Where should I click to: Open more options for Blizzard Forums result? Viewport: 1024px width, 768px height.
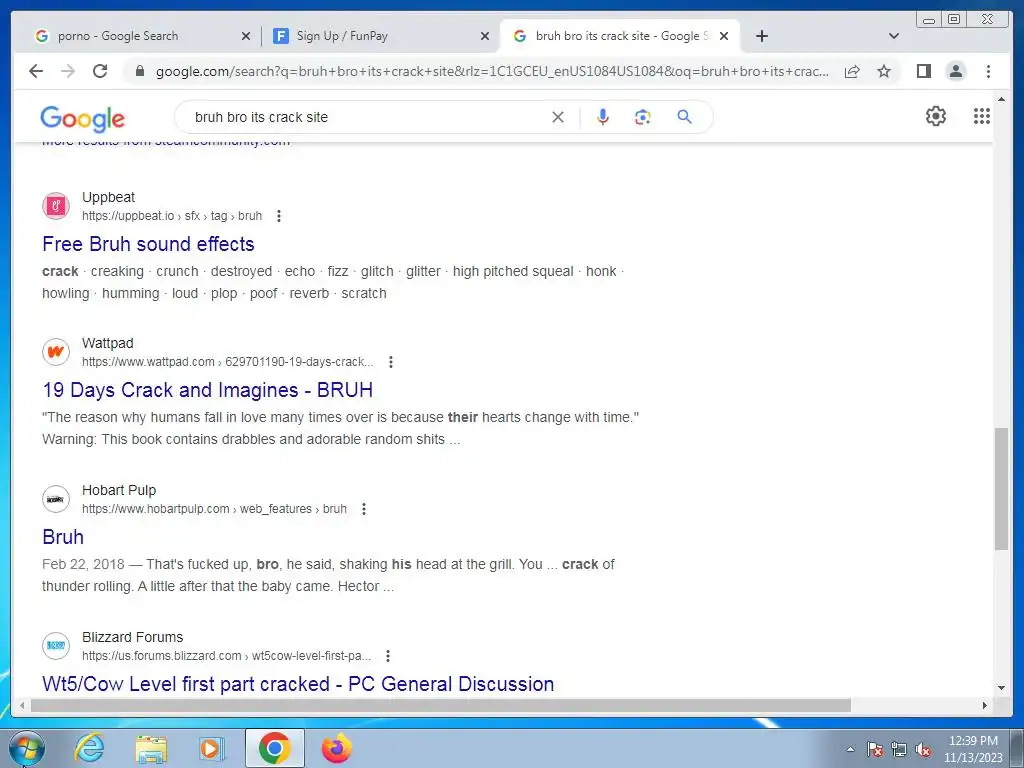click(x=388, y=656)
